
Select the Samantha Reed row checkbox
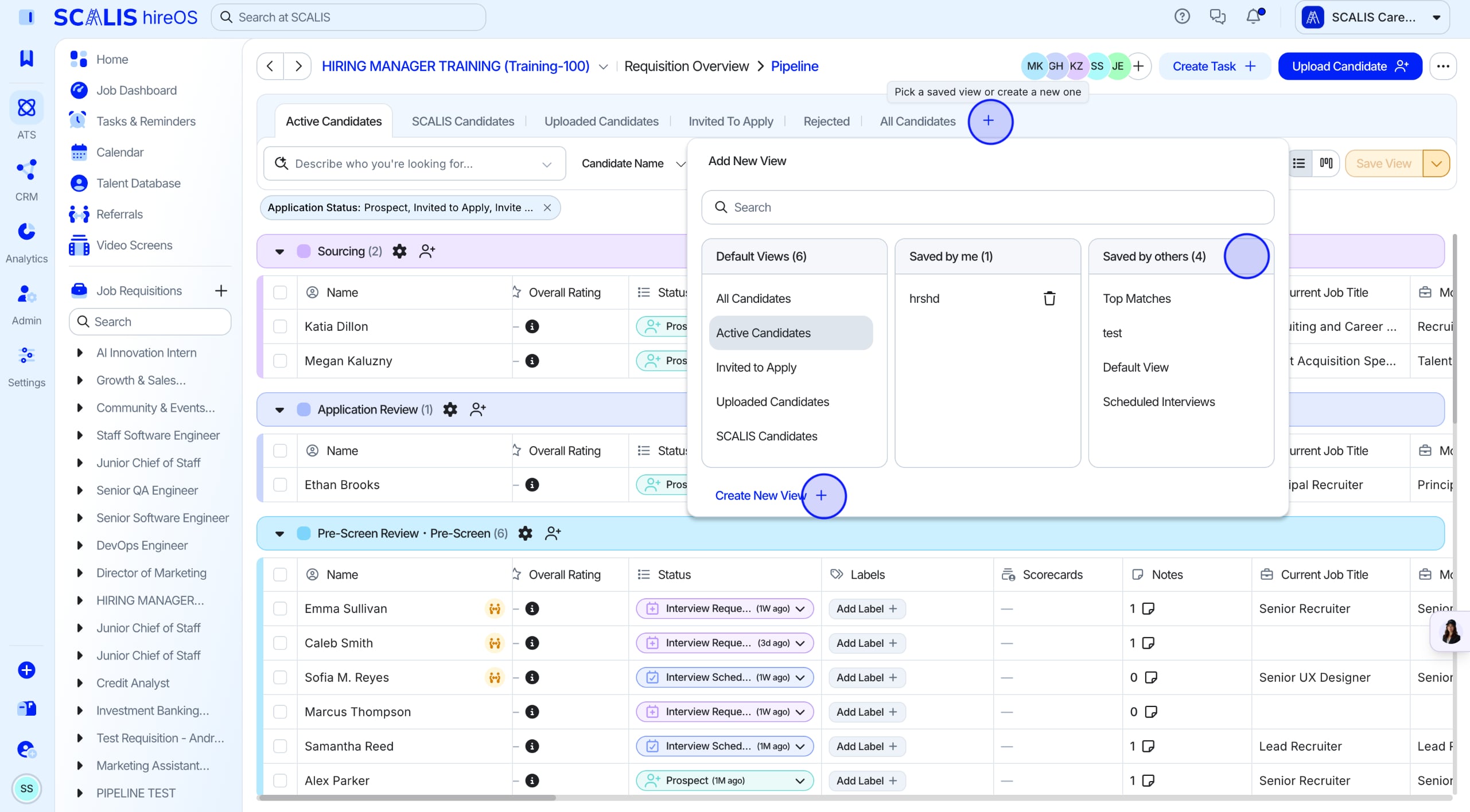[280, 746]
